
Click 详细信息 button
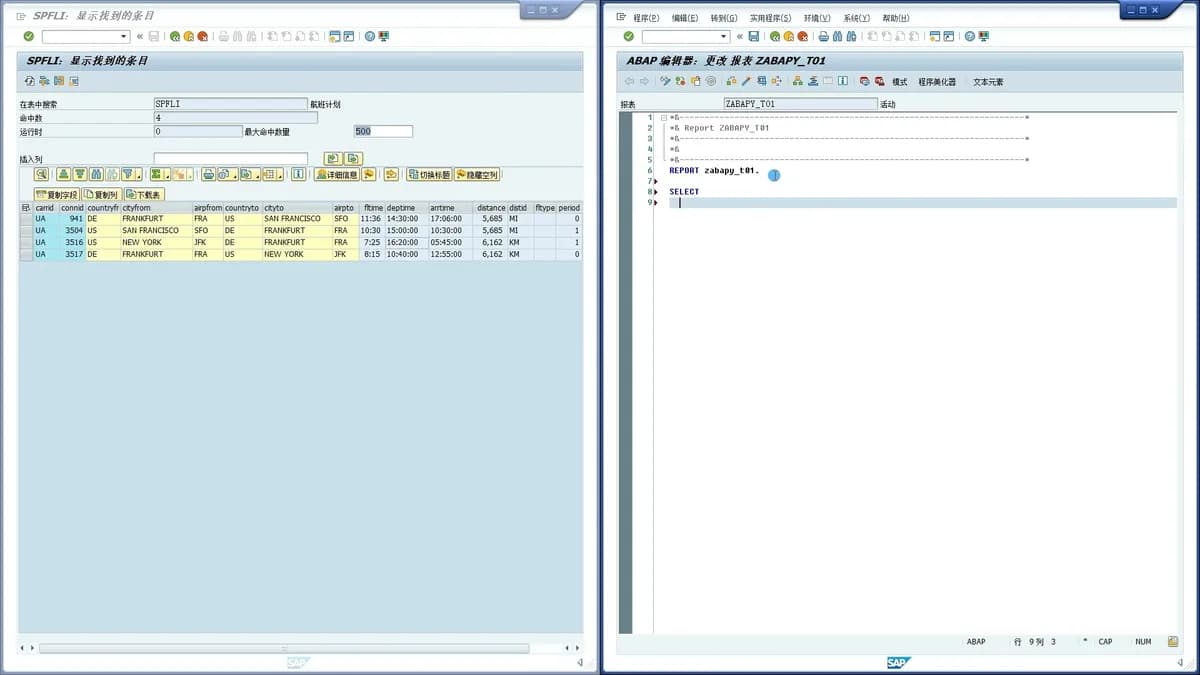coord(337,174)
